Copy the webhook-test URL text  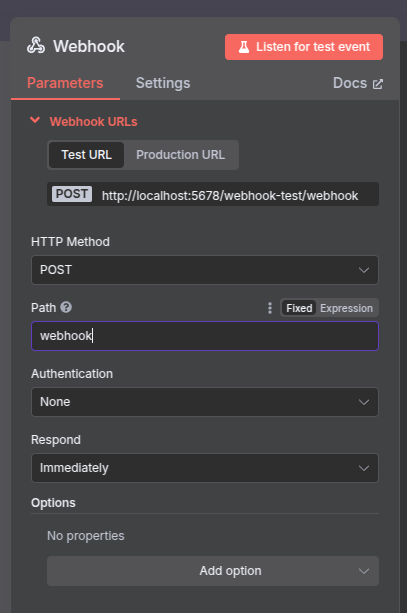click(230, 195)
